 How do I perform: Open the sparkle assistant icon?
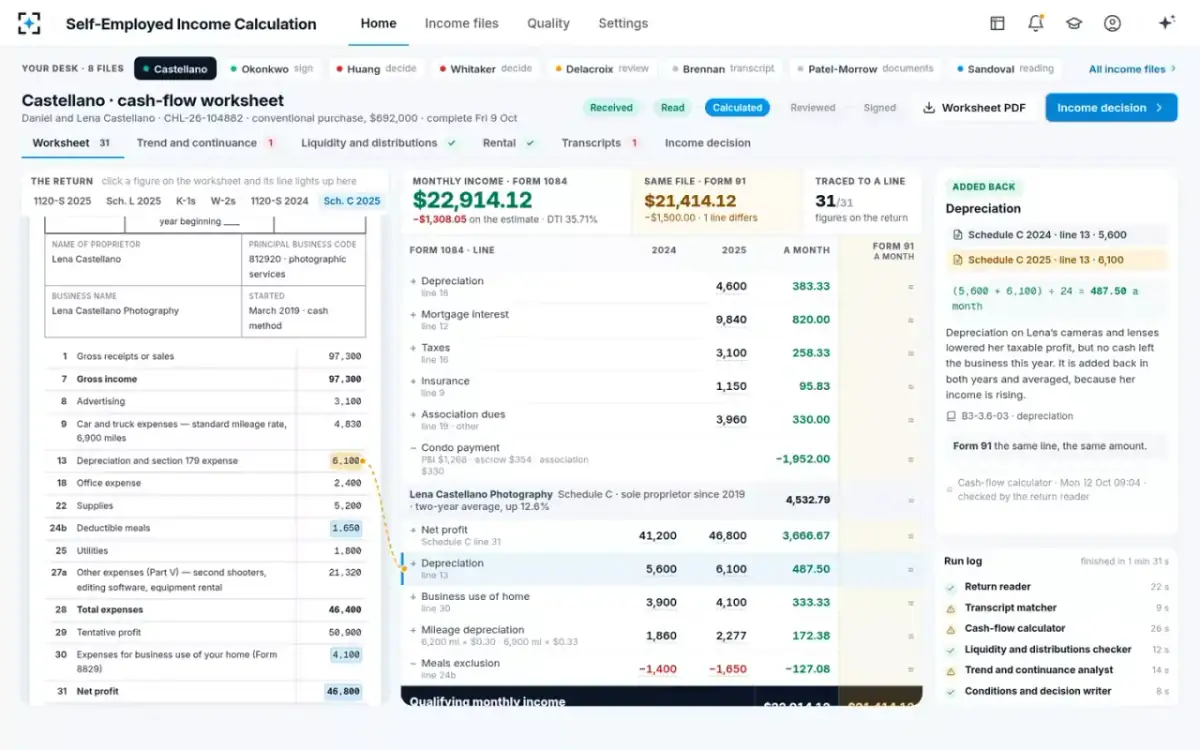(x=1166, y=23)
